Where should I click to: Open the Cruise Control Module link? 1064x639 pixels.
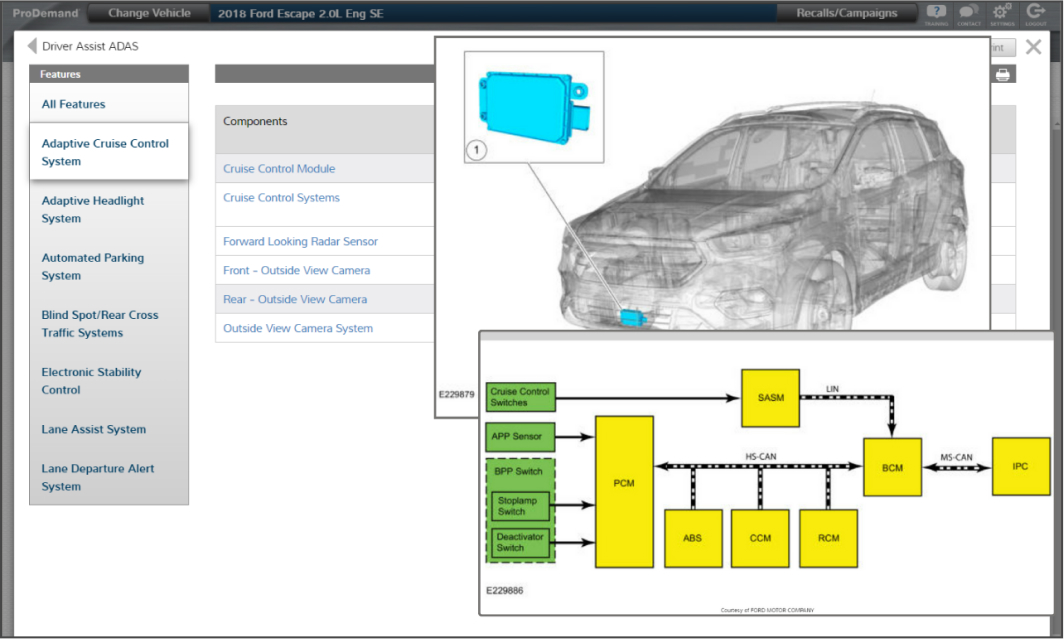point(279,169)
